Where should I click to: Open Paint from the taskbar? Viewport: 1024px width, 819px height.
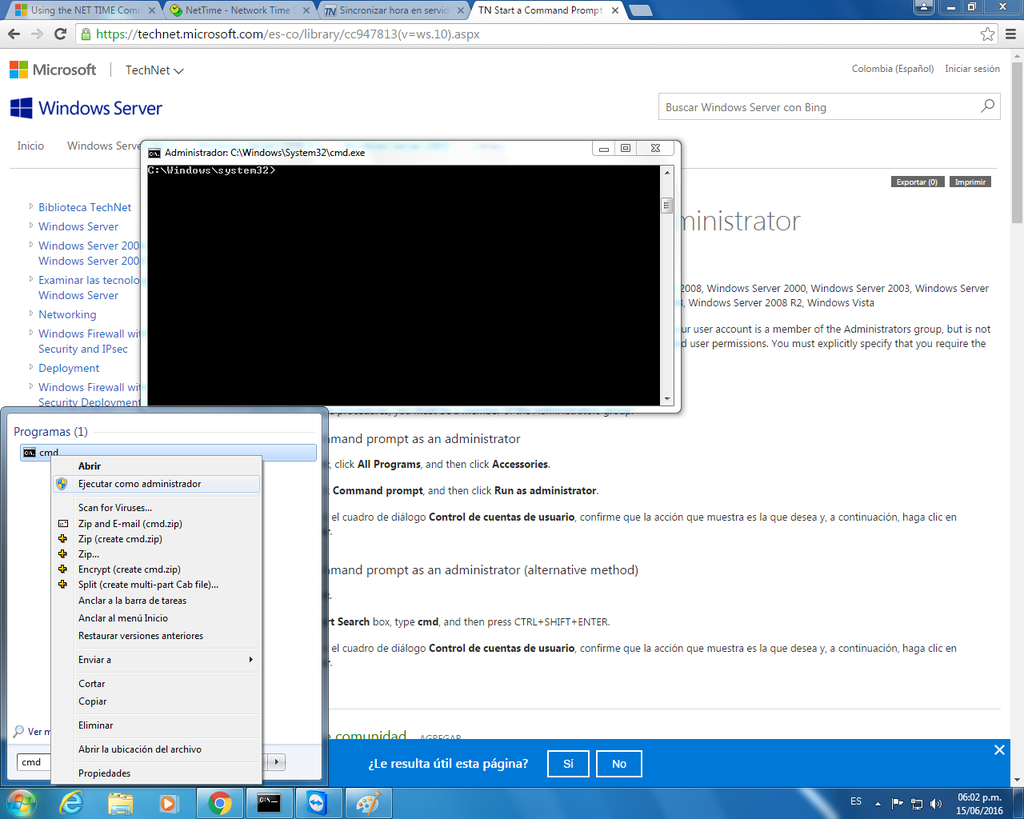[368, 803]
